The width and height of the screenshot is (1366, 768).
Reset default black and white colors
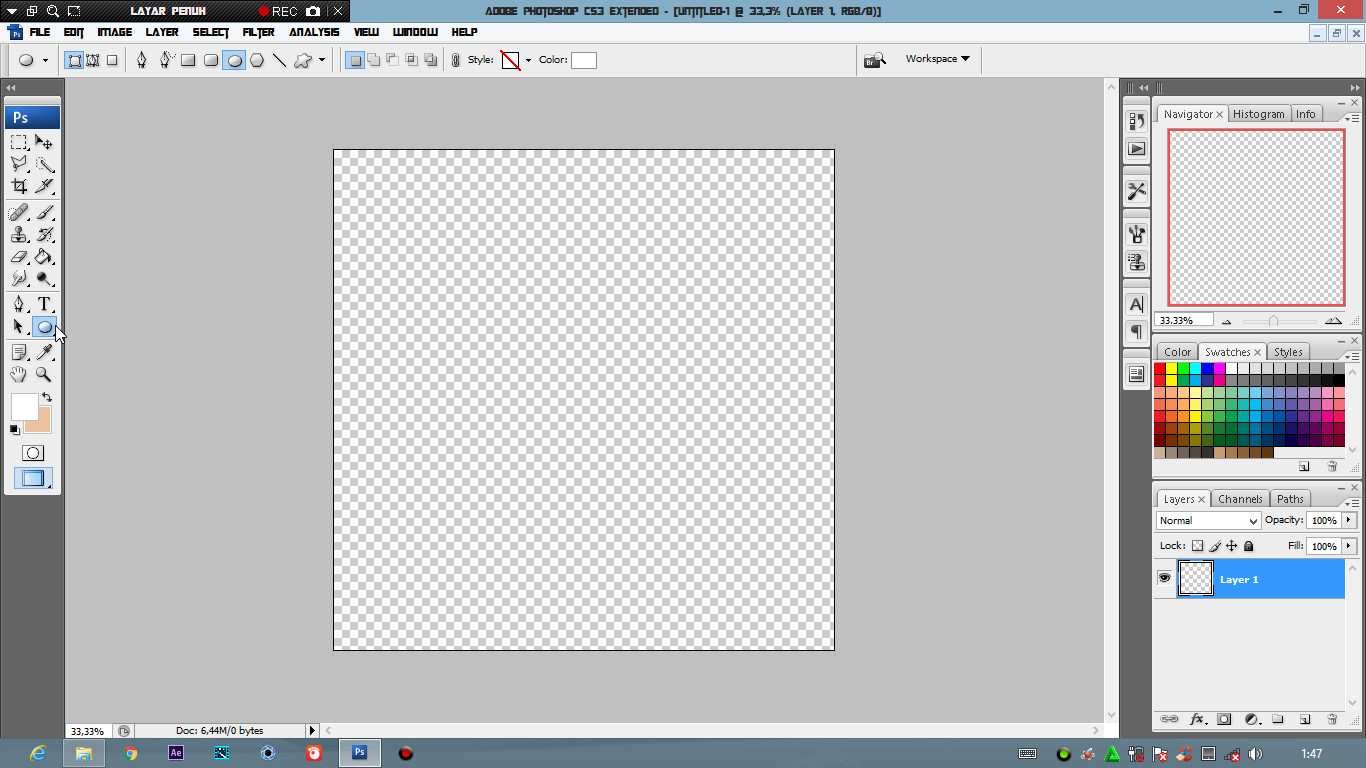pos(15,430)
